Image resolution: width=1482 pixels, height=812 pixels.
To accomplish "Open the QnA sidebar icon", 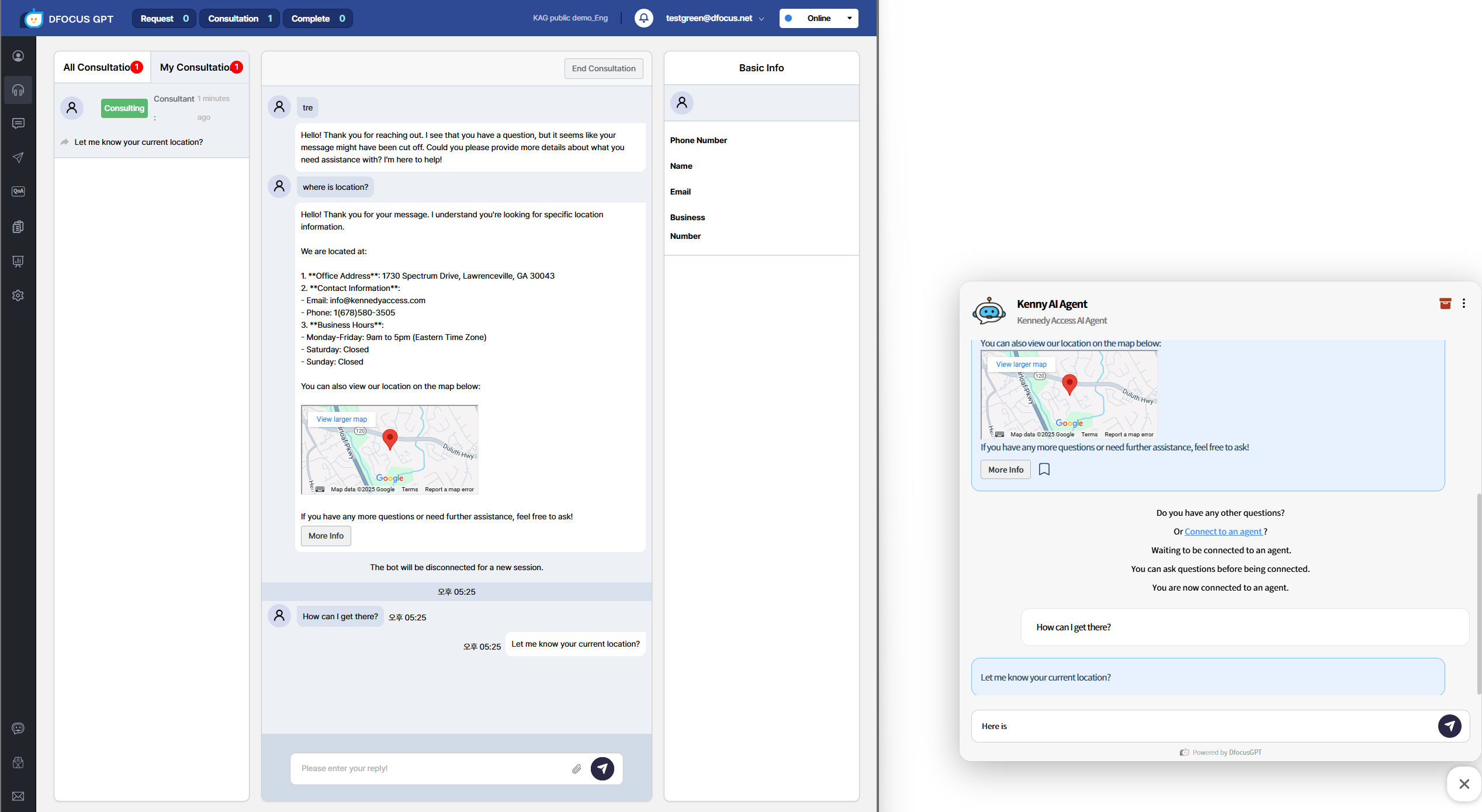I will (18, 192).
